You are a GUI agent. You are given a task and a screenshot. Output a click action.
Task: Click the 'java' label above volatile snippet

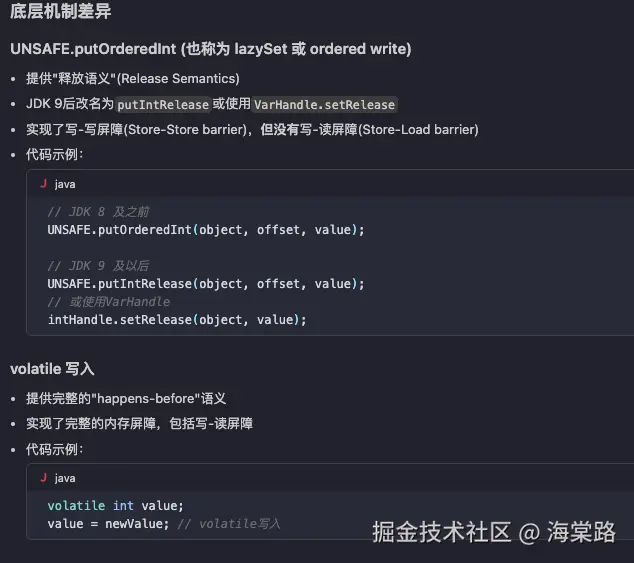64,478
